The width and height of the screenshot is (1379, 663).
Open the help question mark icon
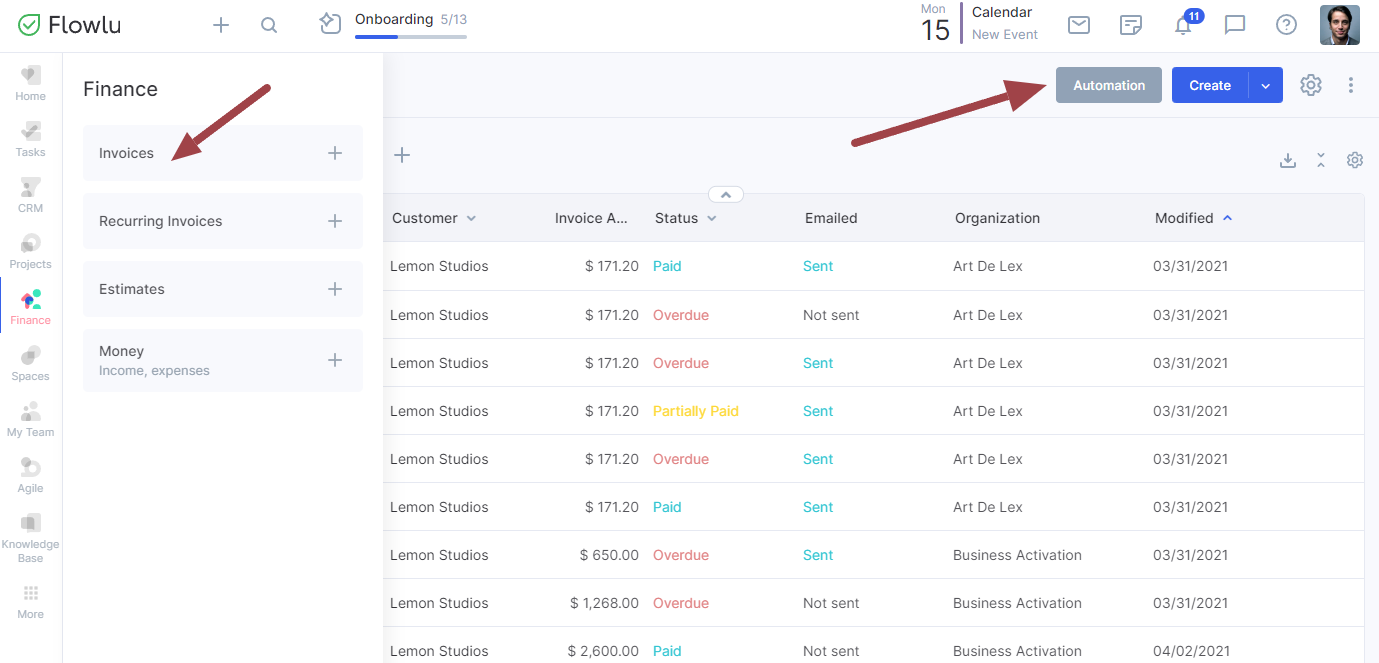(1286, 25)
